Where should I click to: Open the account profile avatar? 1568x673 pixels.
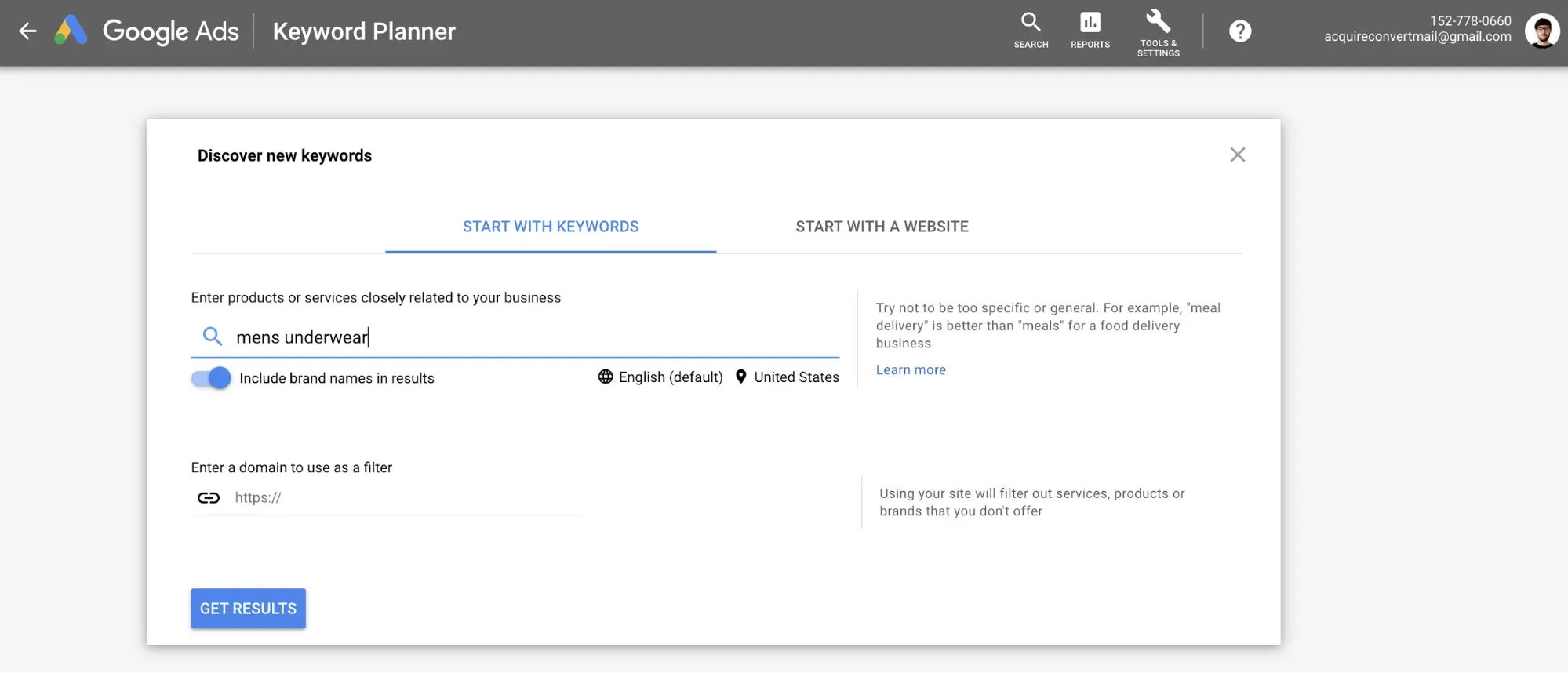point(1541,31)
